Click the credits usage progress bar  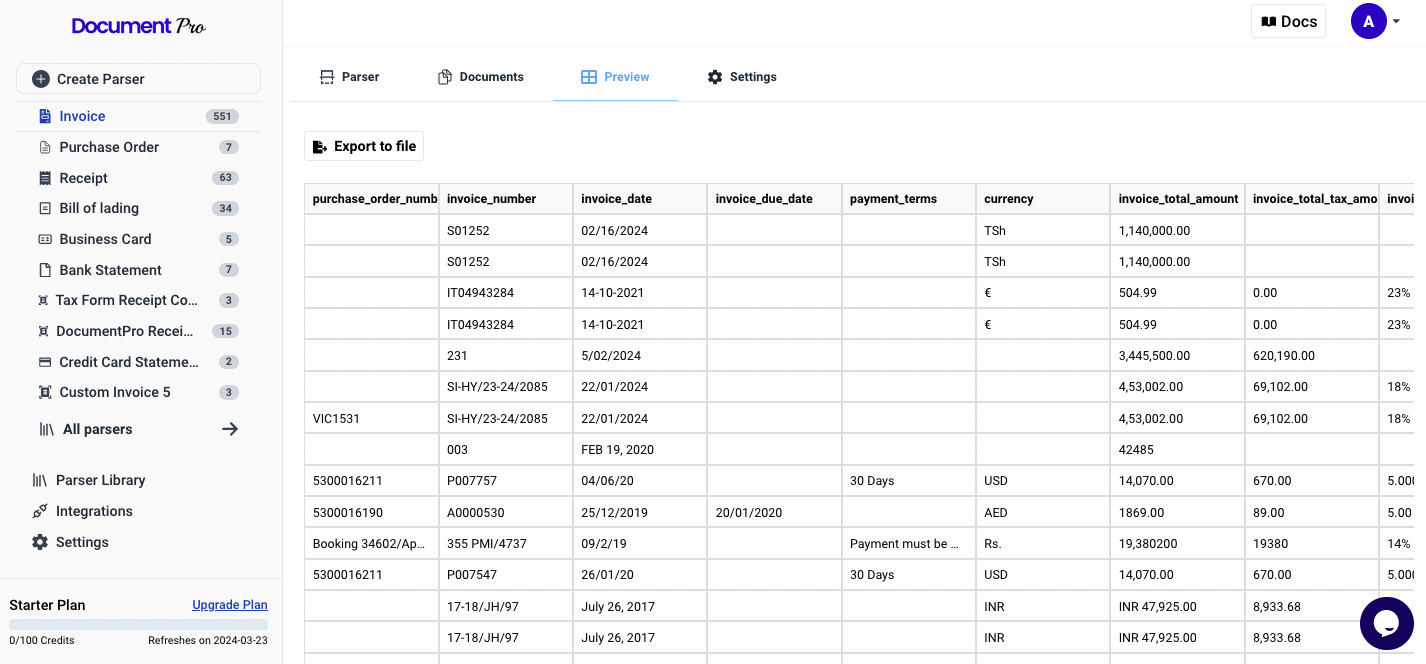[138, 625]
